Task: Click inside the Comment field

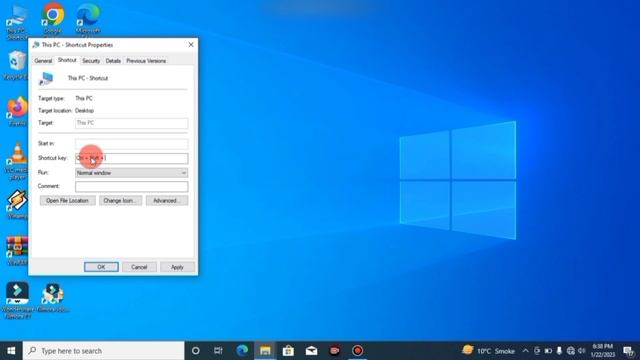Action: click(x=131, y=187)
